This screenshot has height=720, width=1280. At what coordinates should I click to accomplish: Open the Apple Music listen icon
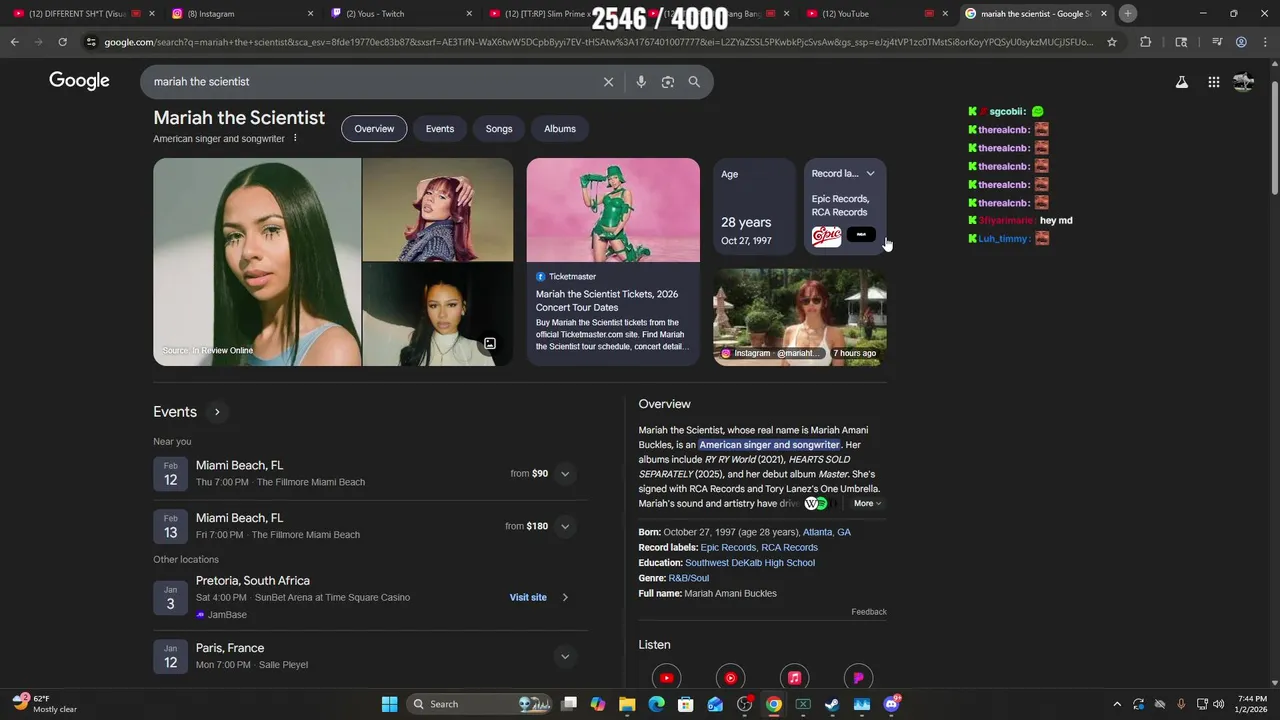coord(794,678)
